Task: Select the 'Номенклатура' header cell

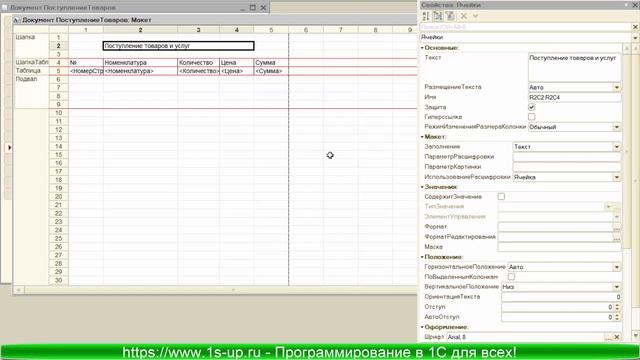Action: 140,62
